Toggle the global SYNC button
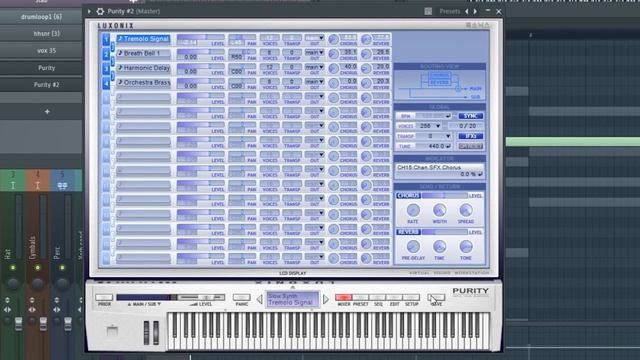640x360 pixels. (x=471, y=116)
